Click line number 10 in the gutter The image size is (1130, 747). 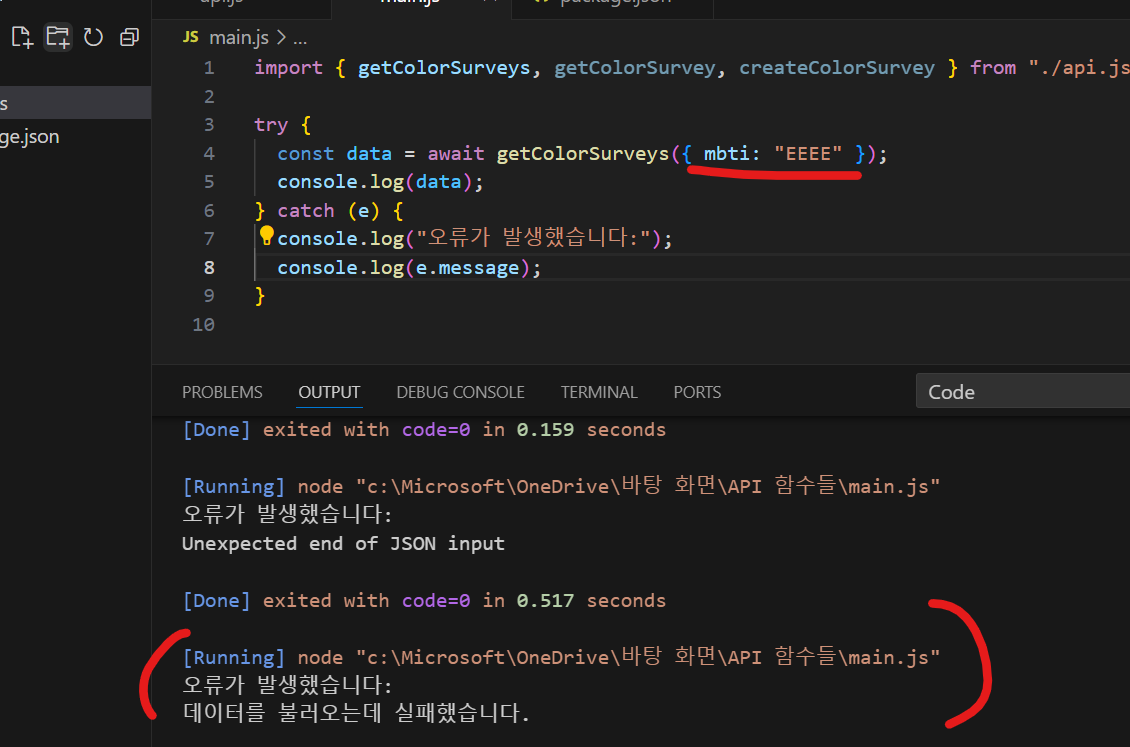pyautogui.click(x=203, y=325)
